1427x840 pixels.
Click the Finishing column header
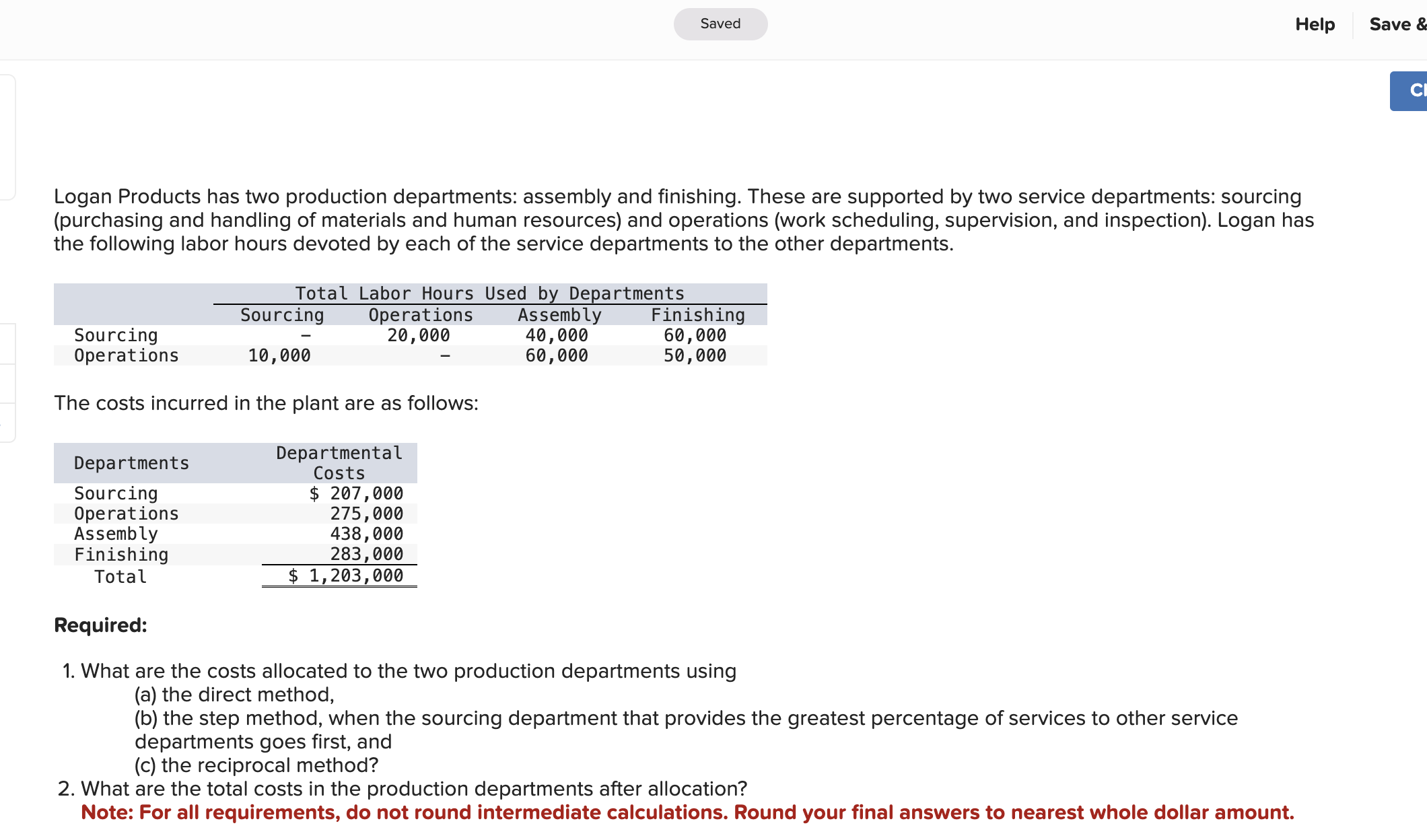(697, 315)
